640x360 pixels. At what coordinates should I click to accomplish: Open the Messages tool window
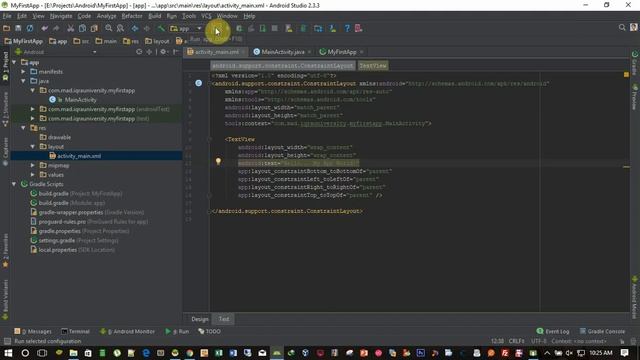33,331
